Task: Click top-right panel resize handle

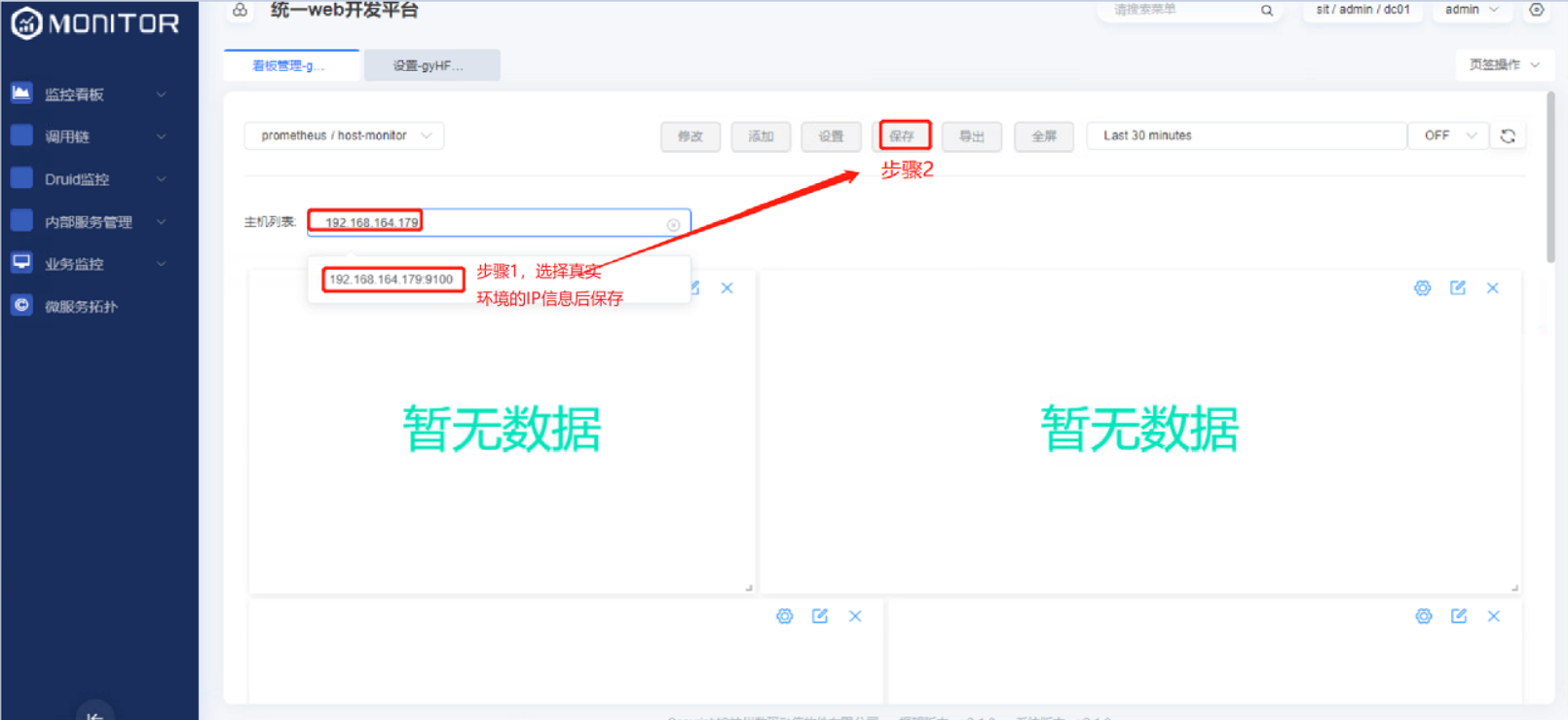Action: pos(1514,587)
